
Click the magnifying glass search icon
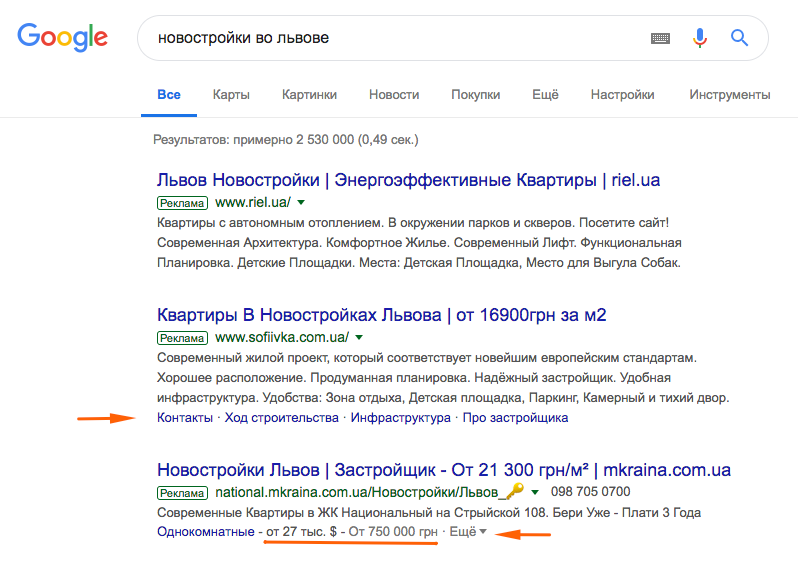[740, 39]
